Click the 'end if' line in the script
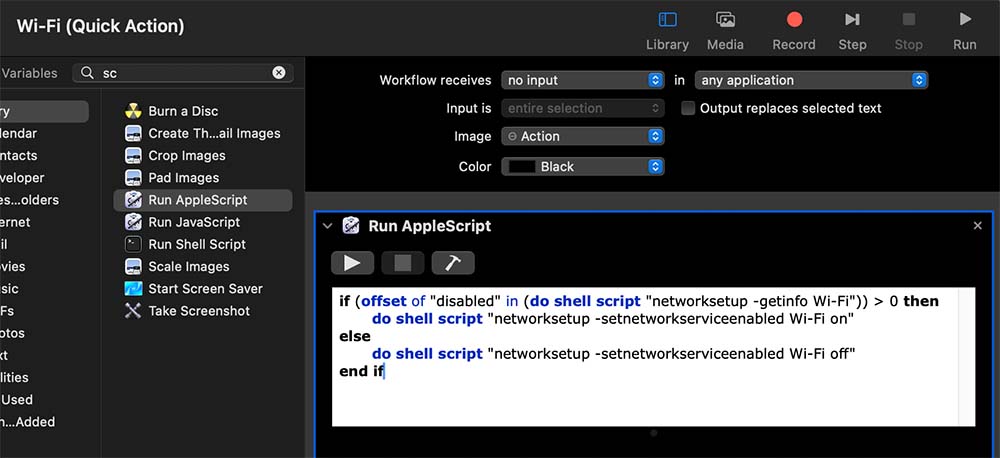Screen dimensions: 1000x458 pos(362,371)
